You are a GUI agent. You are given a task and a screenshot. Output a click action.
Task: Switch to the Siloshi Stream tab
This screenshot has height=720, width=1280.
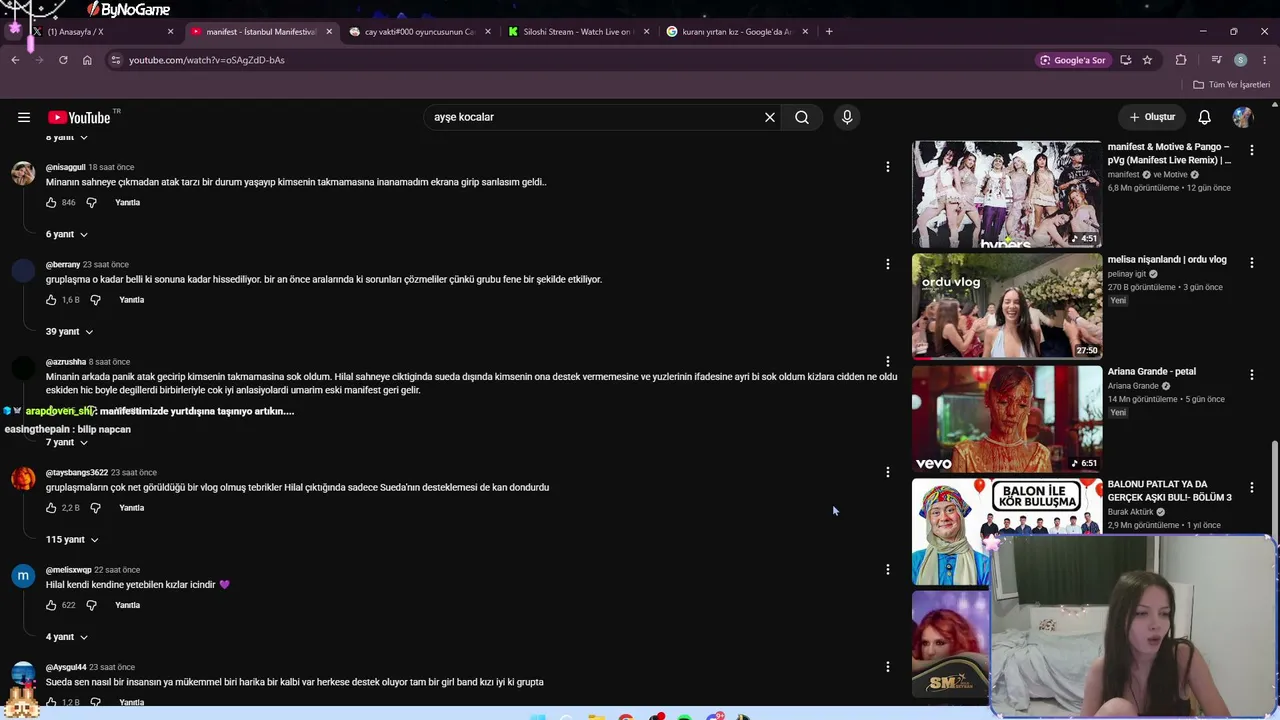(578, 32)
